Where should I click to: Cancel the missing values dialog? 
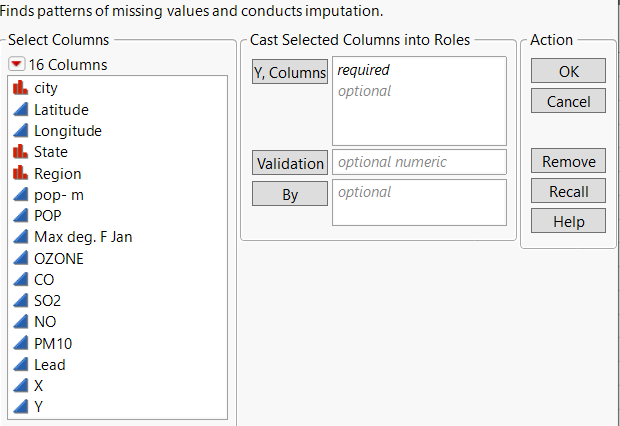click(x=568, y=101)
